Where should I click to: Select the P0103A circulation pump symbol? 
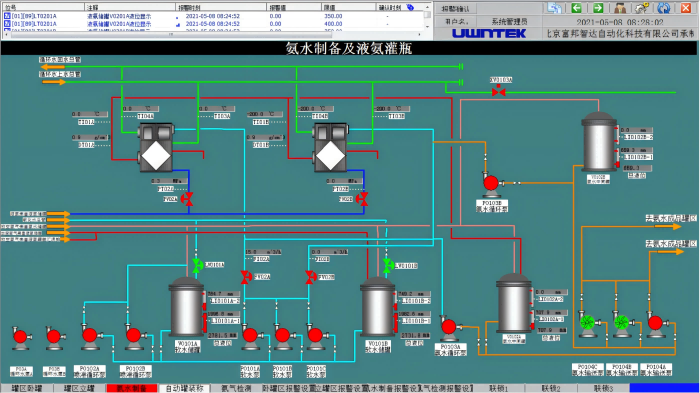click(449, 327)
